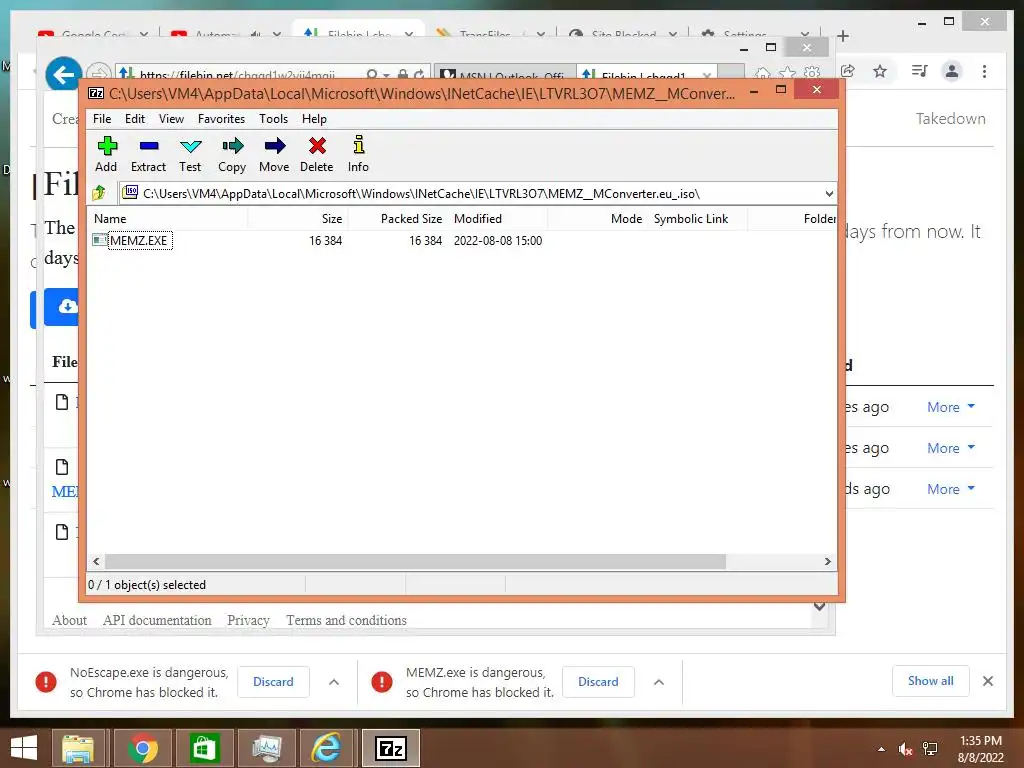The image size is (1024, 768).
Task: Click the Add button in 7-Zip toolbar
Action: click(x=106, y=155)
